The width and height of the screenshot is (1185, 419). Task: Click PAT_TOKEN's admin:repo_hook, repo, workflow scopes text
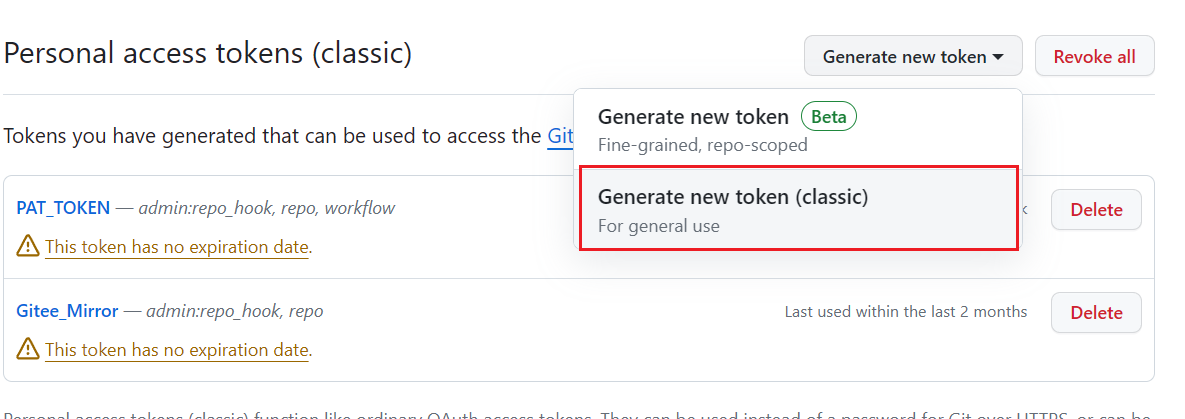pos(267,208)
